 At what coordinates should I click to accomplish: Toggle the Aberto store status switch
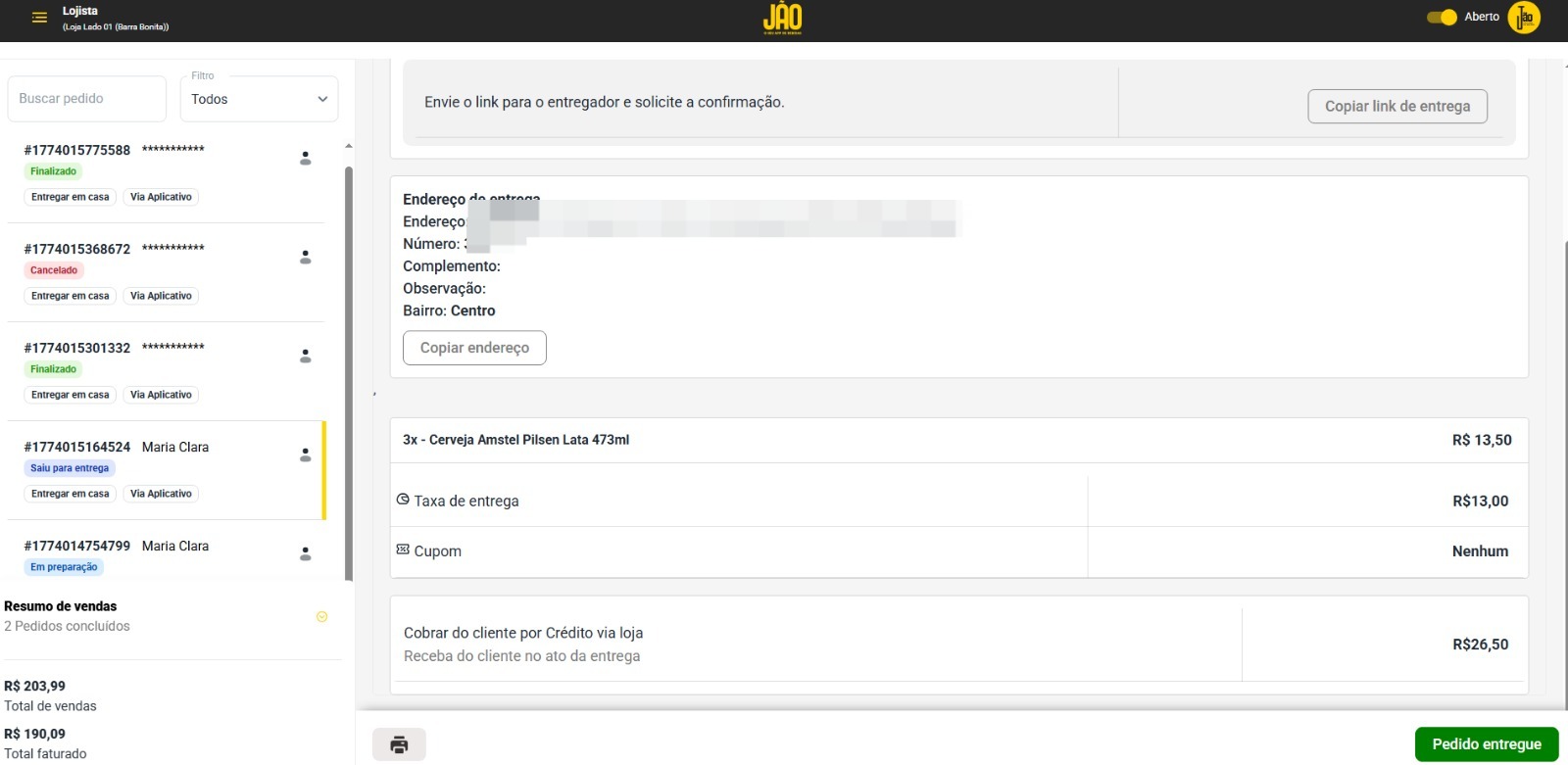[x=1442, y=17]
